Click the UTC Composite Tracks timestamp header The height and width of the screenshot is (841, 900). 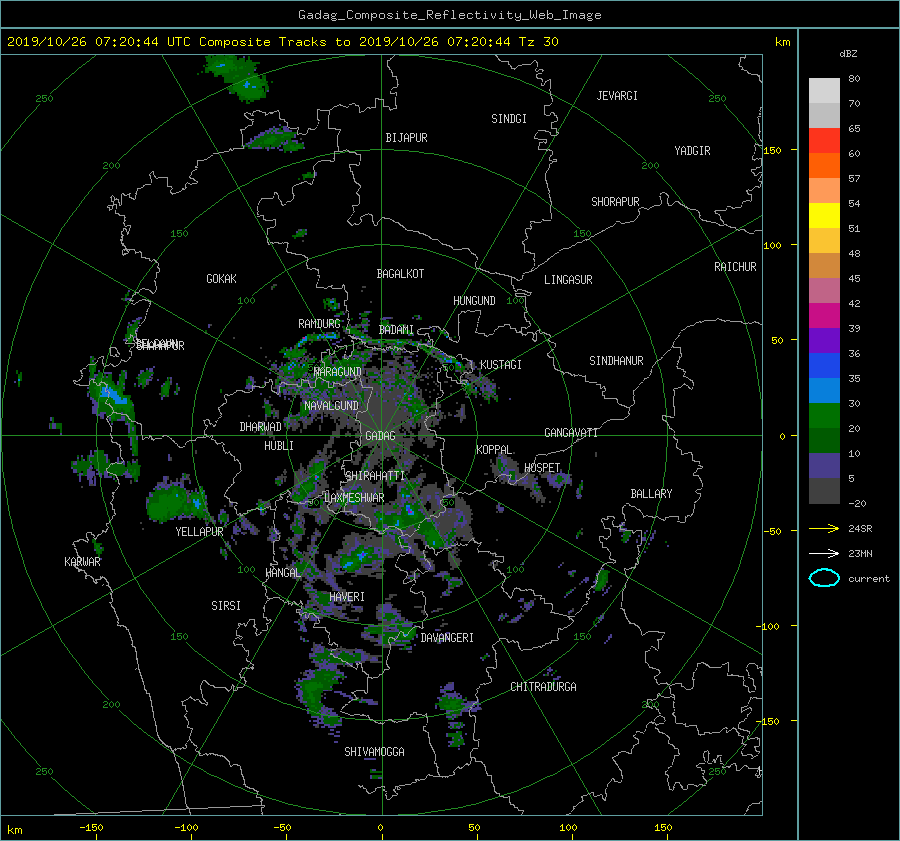[282, 42]
